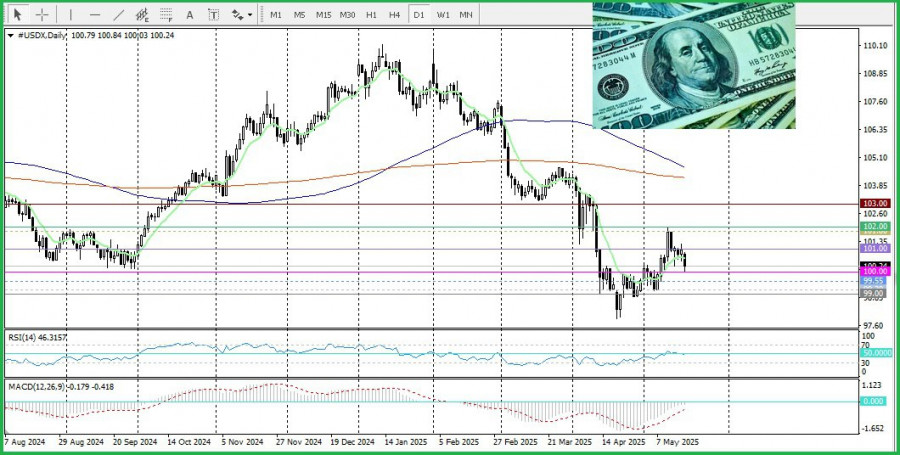Viewport: 900px width, 455px height.
Task: Click the 110.10 price scale value
Action: (873, 46)
